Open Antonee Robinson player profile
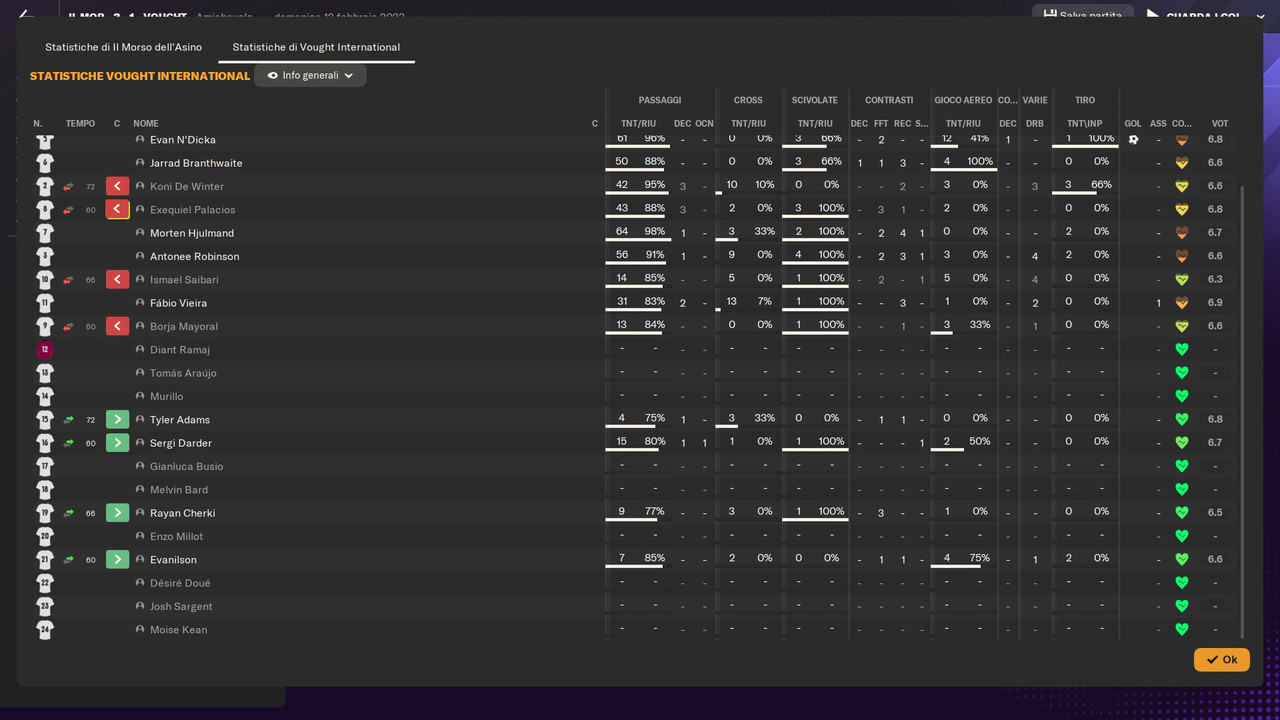 pyautogui.click(x=194, y=256)
